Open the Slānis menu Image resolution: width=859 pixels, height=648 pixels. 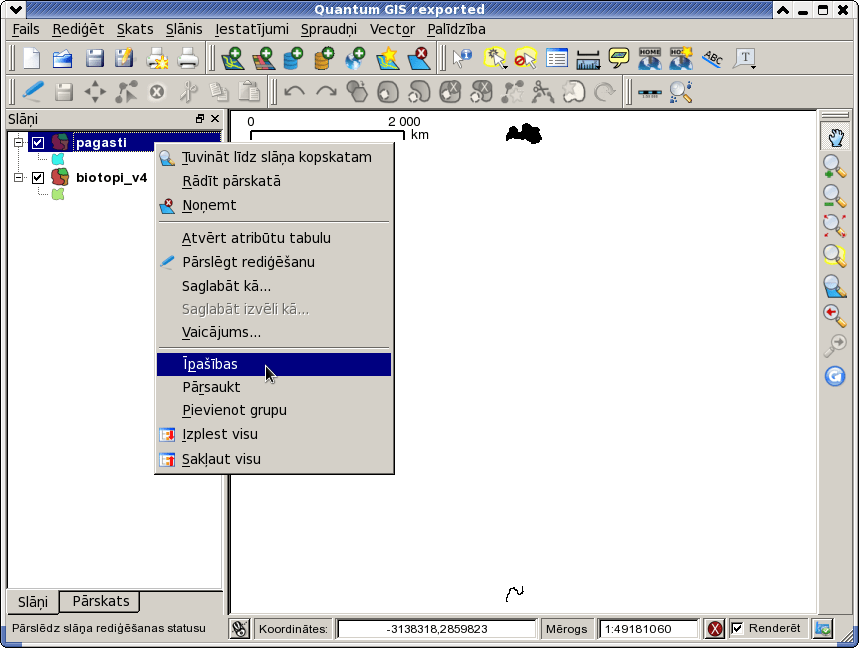pyautogui.click(x=184, y=29)
